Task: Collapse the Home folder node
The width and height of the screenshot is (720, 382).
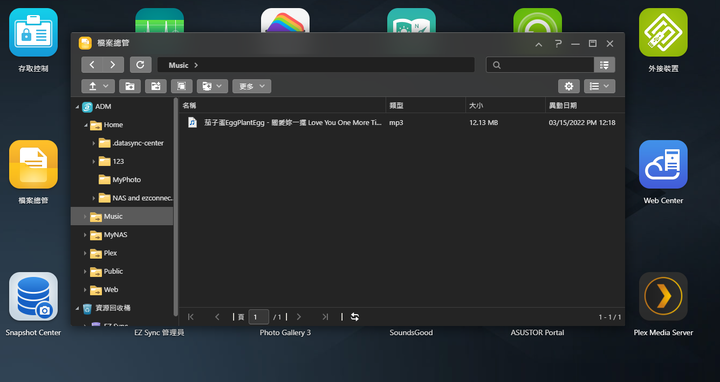Action: coord(86,125)
